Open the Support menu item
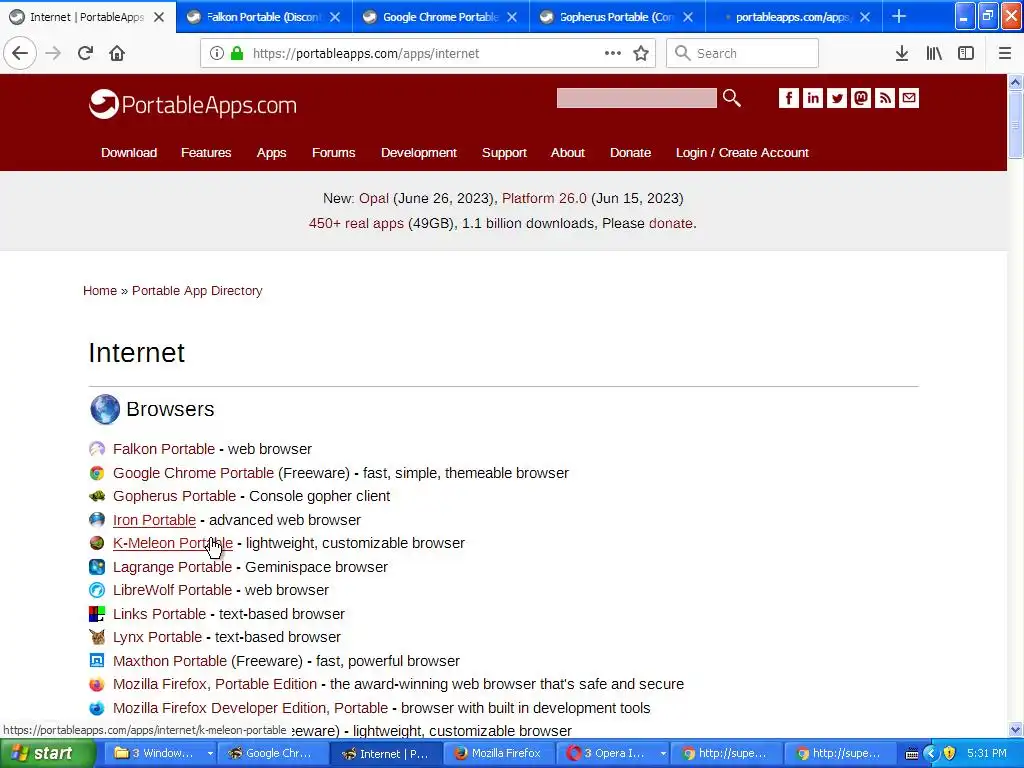 click(504, 153)
